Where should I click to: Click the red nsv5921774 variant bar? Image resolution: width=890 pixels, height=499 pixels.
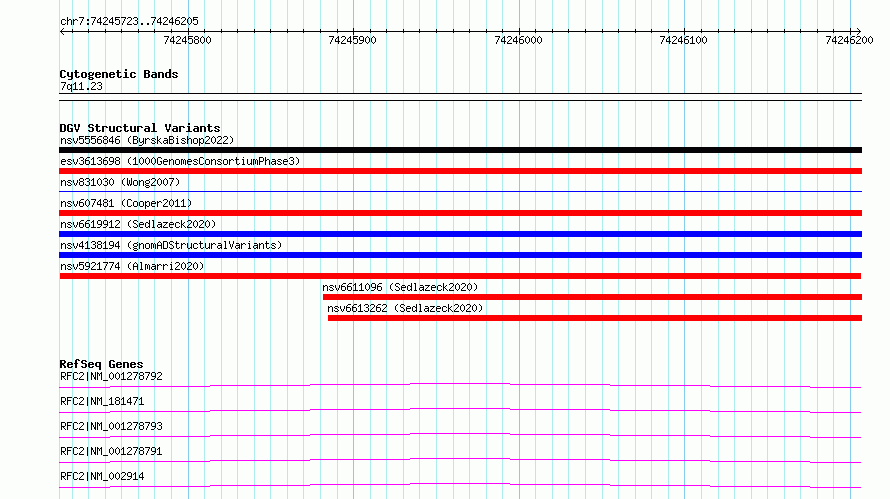[x=460, y=276]
